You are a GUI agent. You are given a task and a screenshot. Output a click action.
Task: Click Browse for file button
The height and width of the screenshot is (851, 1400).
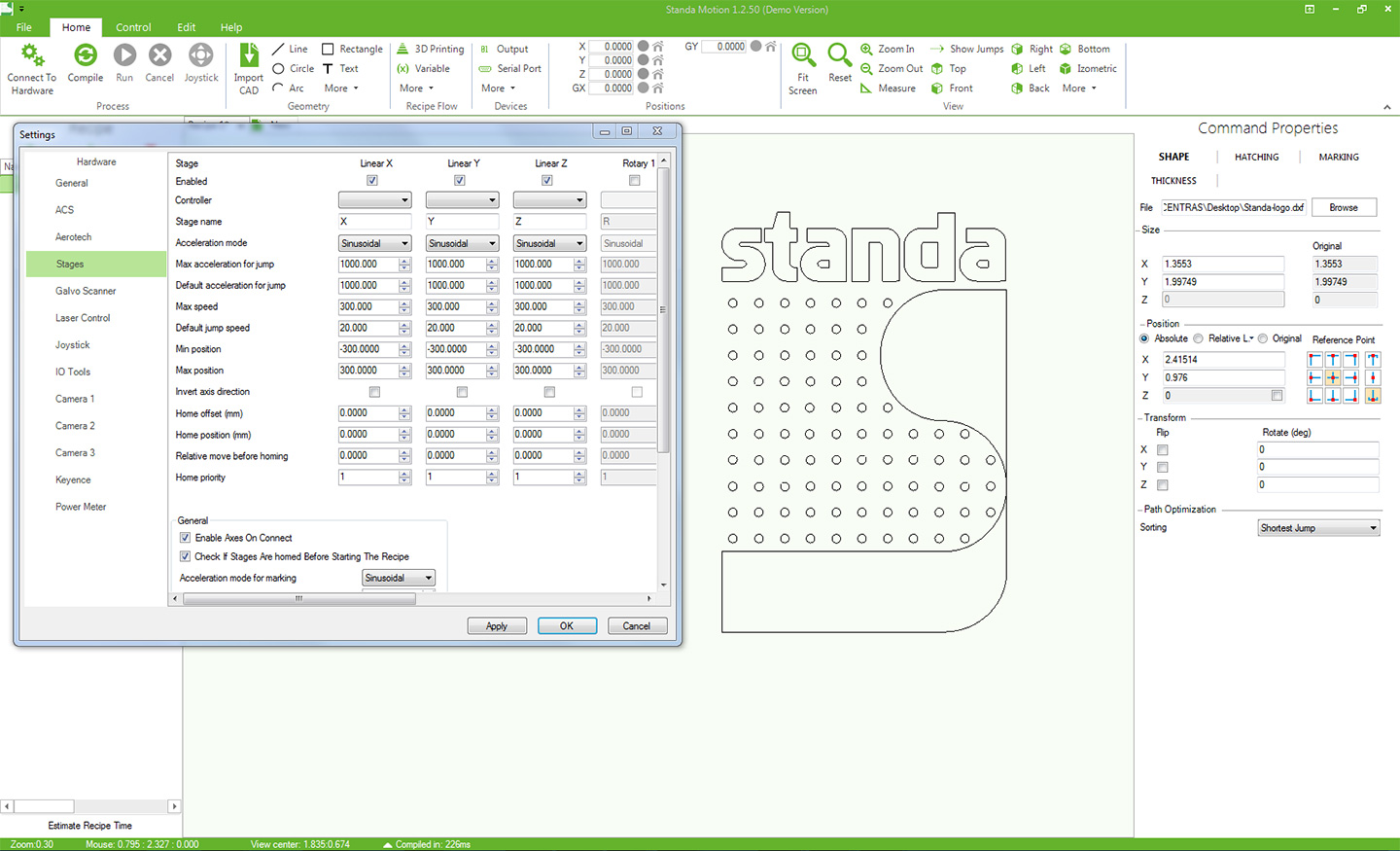pos(1344,207)
